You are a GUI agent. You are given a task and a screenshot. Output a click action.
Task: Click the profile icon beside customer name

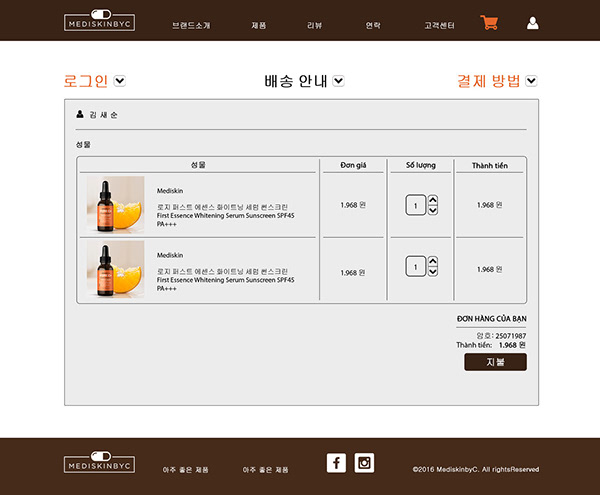80,114
